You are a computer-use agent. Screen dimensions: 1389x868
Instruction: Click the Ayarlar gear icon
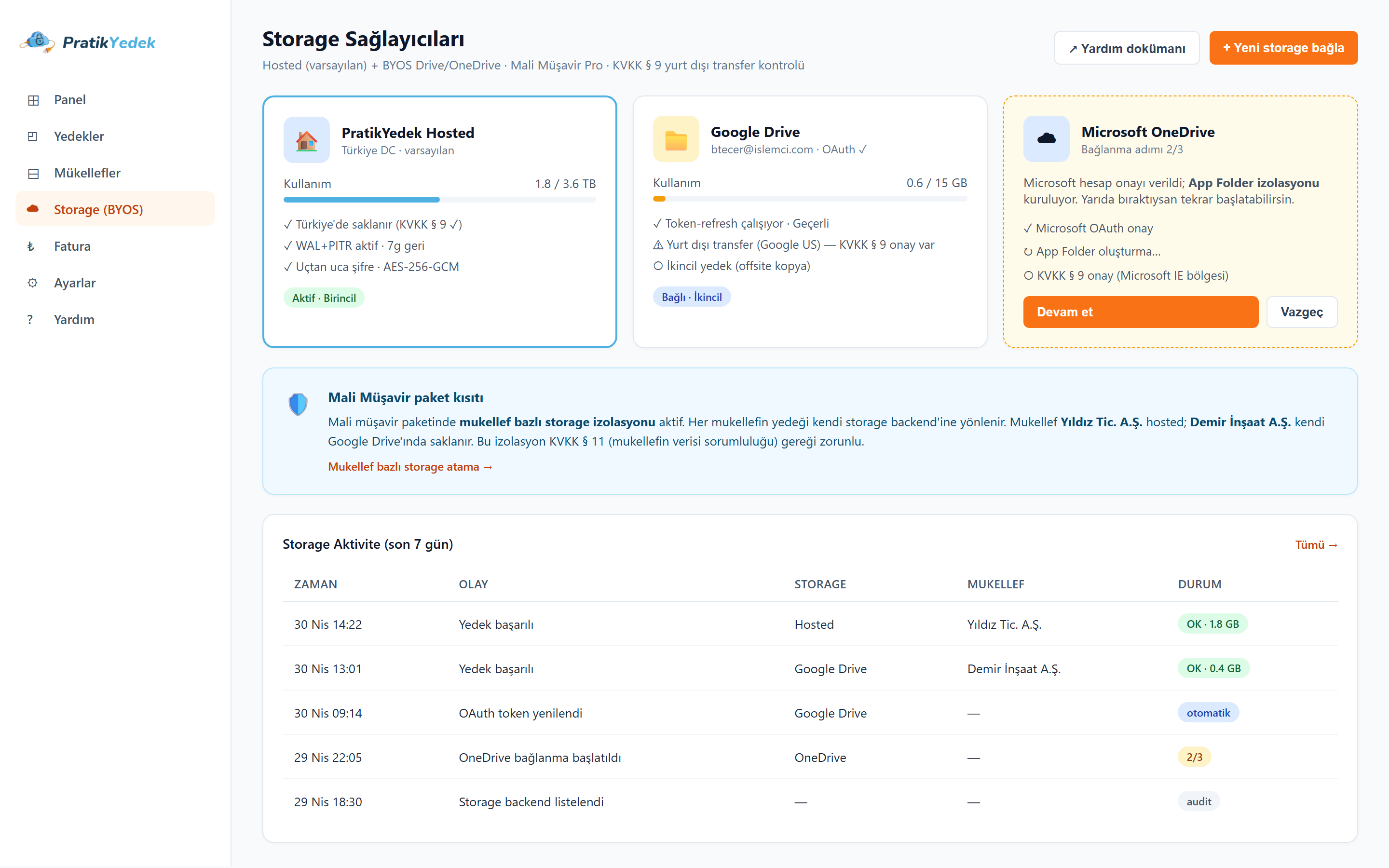point(33,283)
